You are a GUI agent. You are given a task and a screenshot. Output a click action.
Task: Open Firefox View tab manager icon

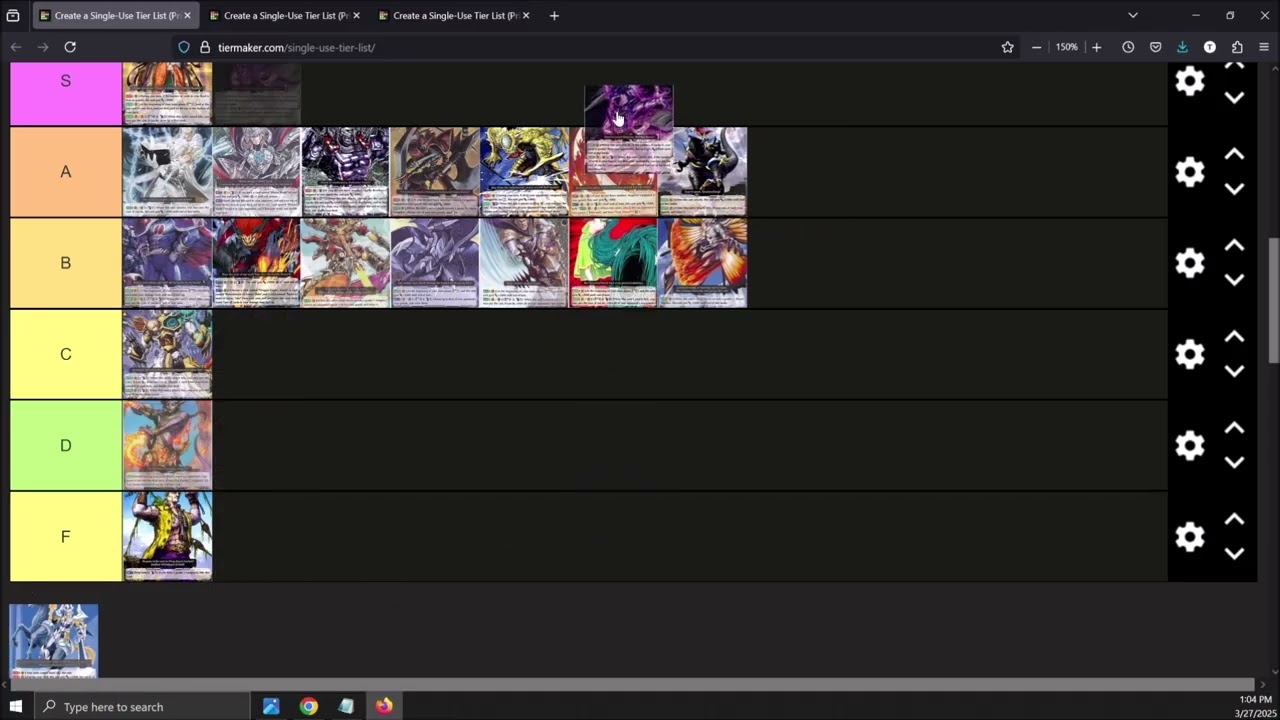click(13, 15)
